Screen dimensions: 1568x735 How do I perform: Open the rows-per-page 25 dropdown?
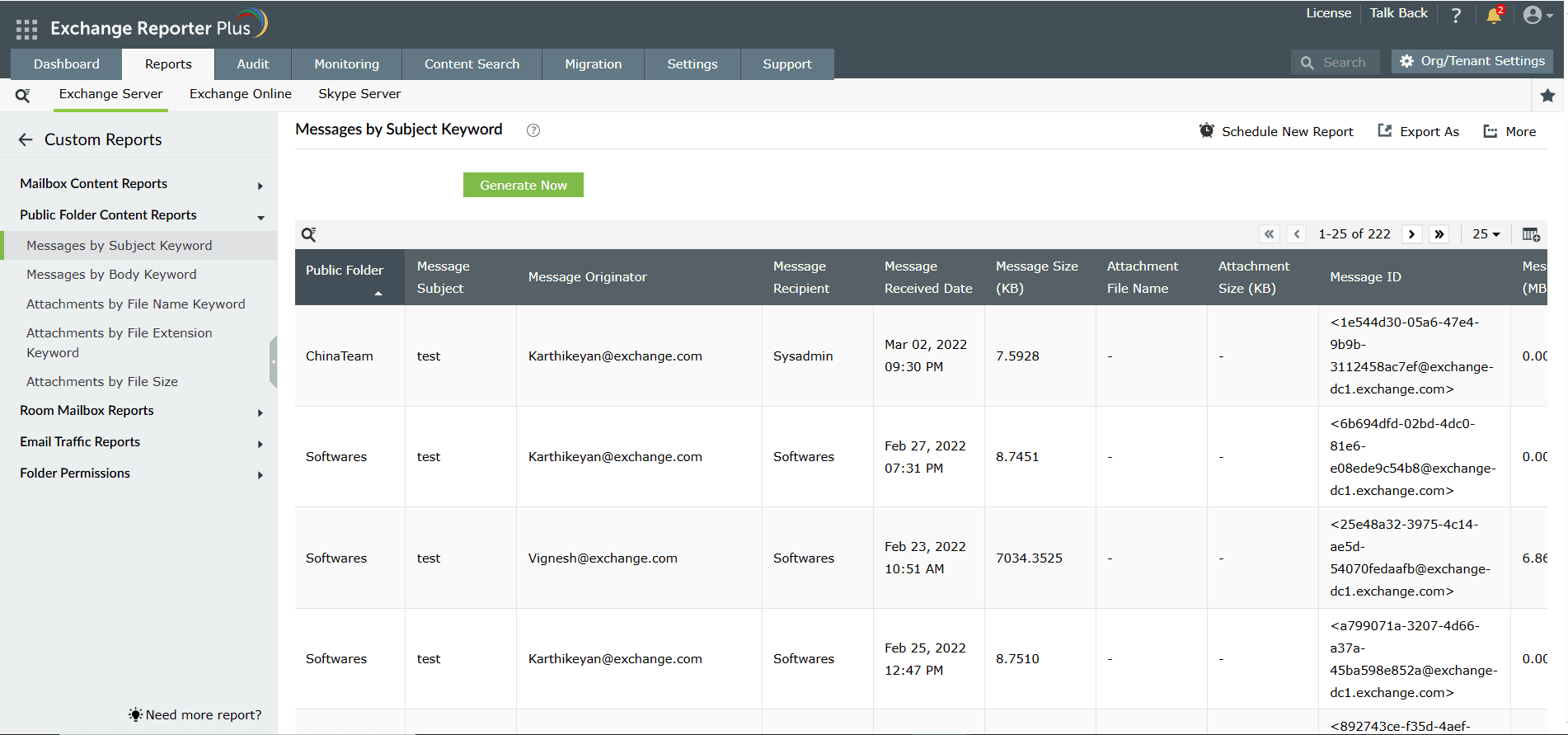(x=1486, y=234)
